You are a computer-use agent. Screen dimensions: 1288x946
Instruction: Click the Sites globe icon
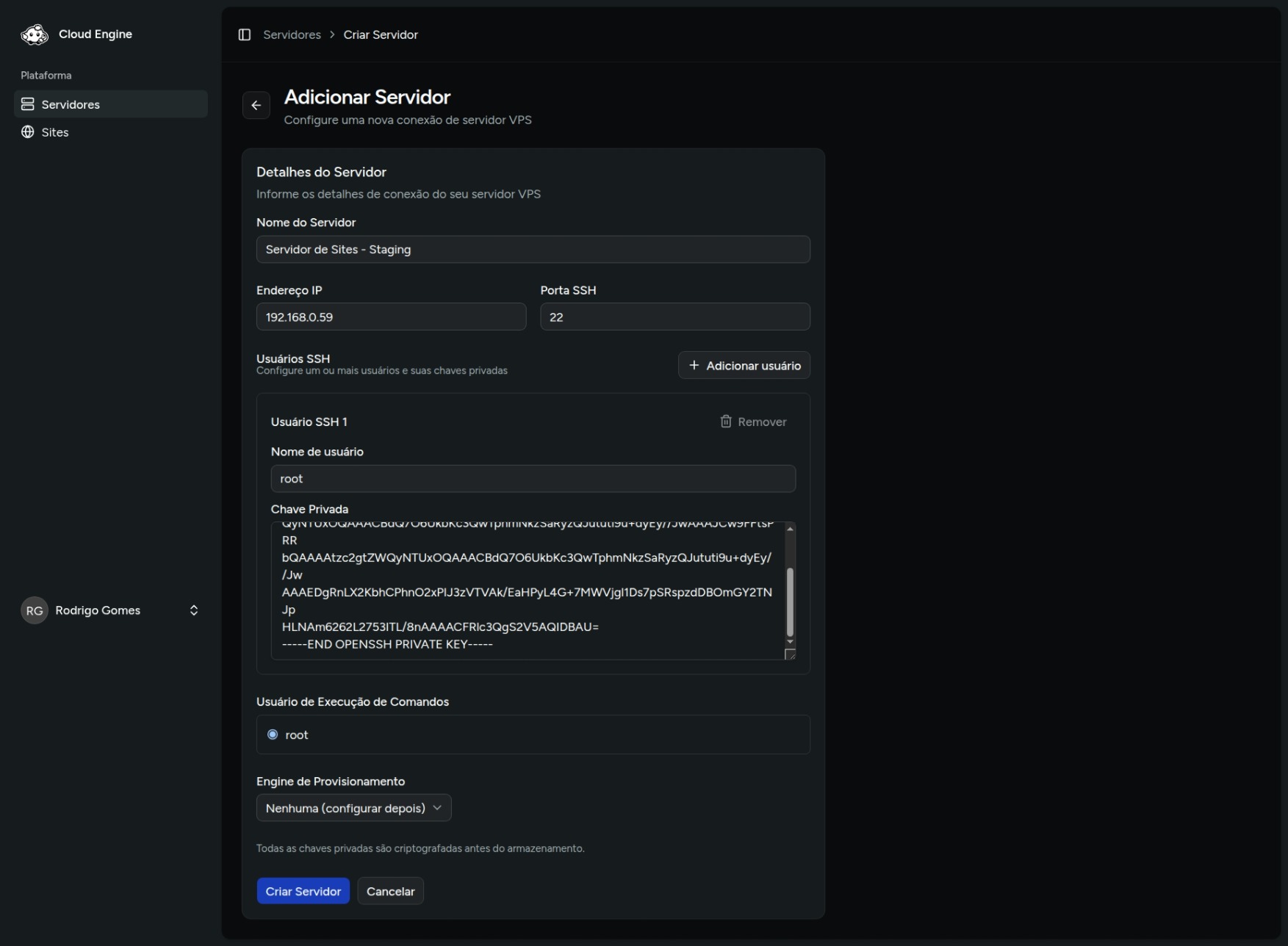(28, 132)
